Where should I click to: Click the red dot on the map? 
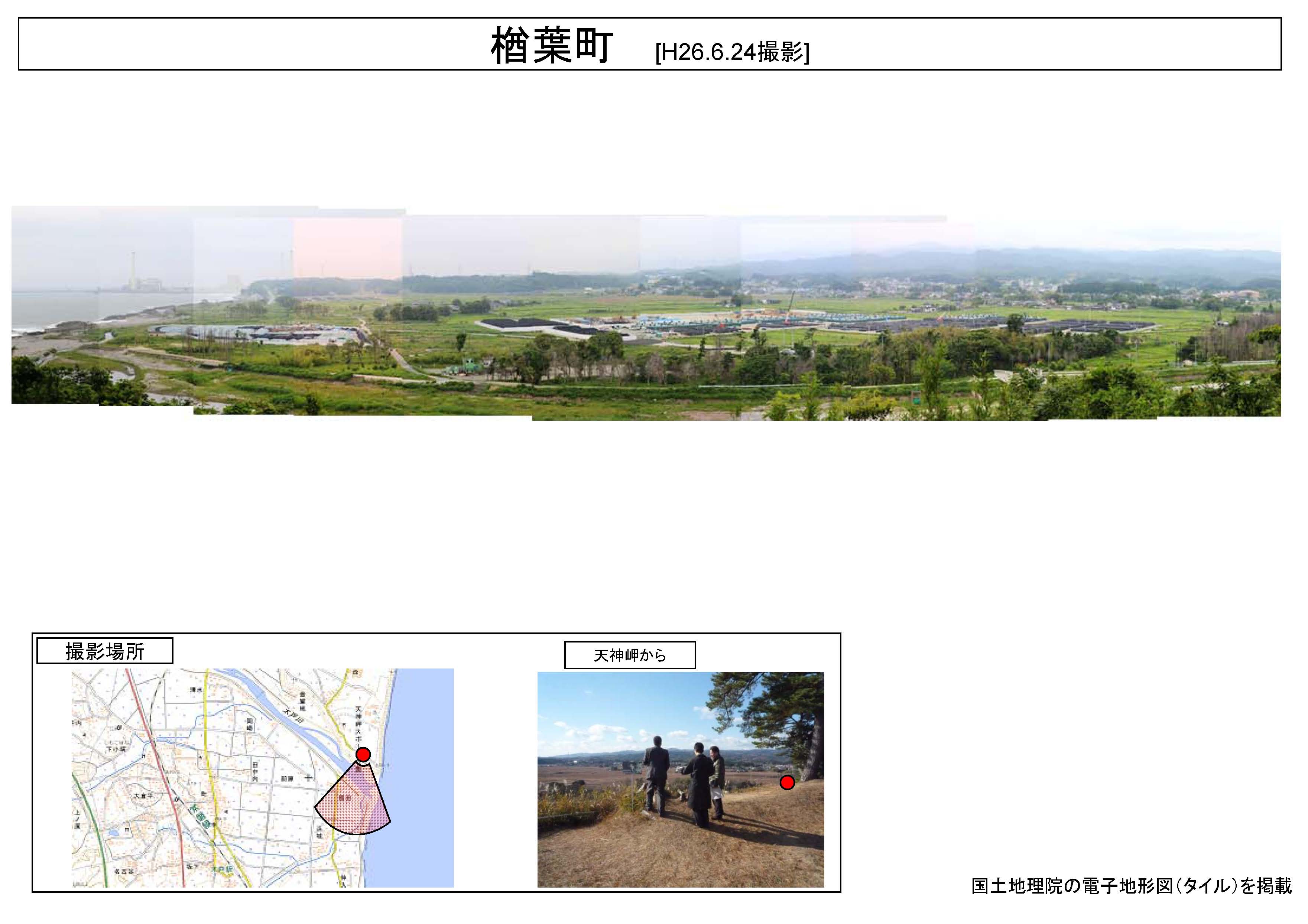(363, 754)
